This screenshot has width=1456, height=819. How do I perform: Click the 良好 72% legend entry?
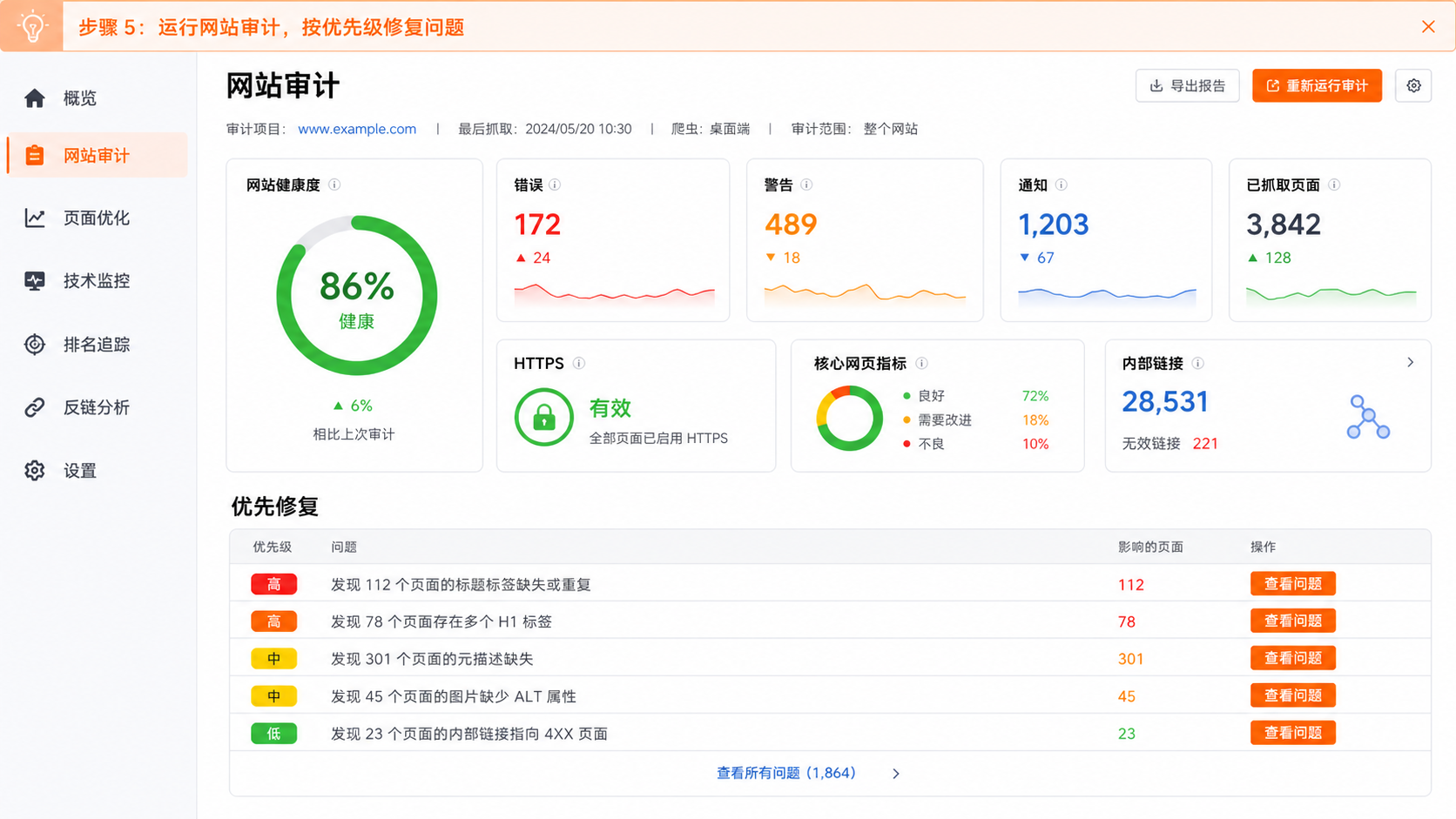point(975,396)
